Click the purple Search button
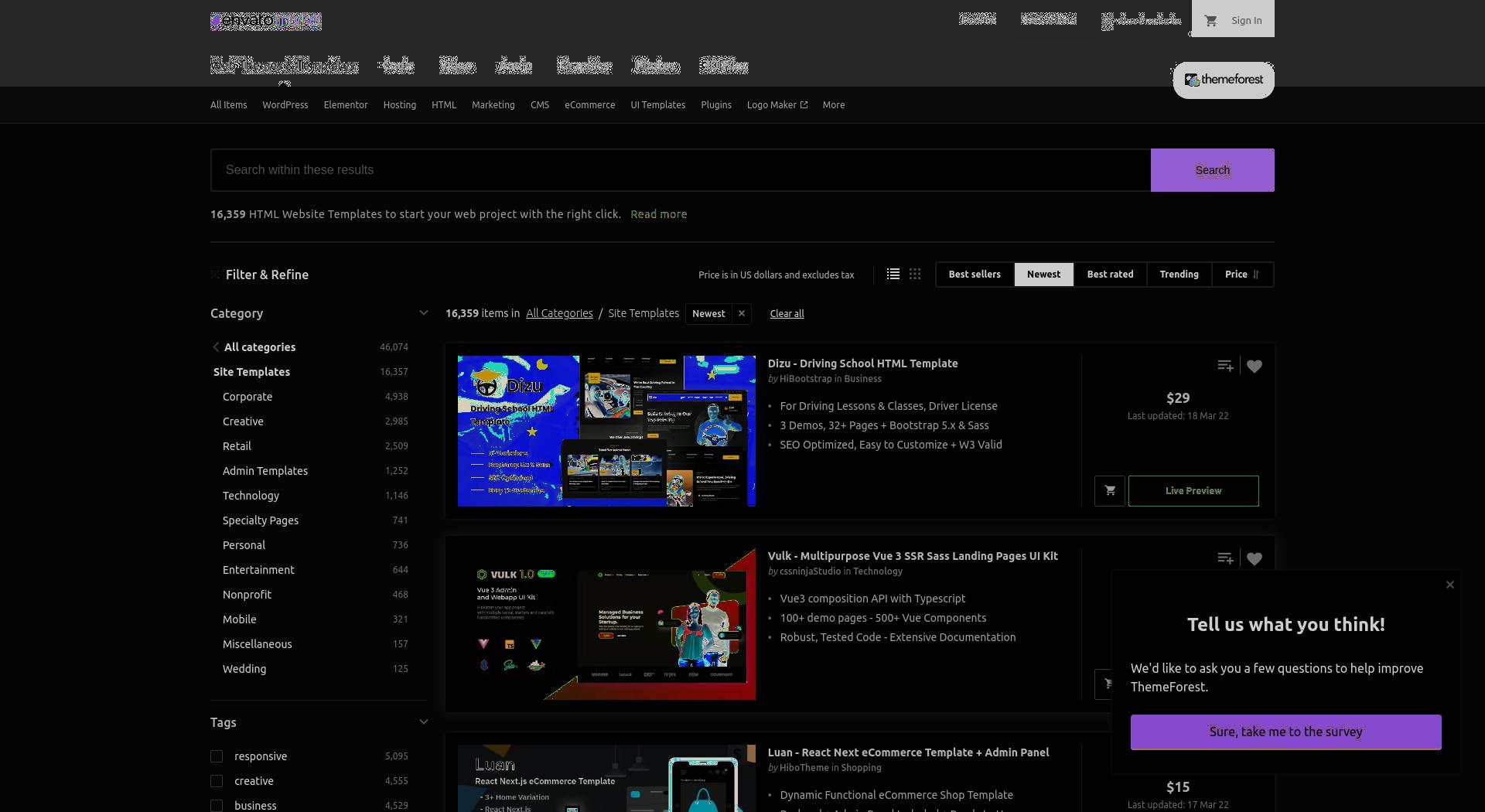 (1213, 170)
